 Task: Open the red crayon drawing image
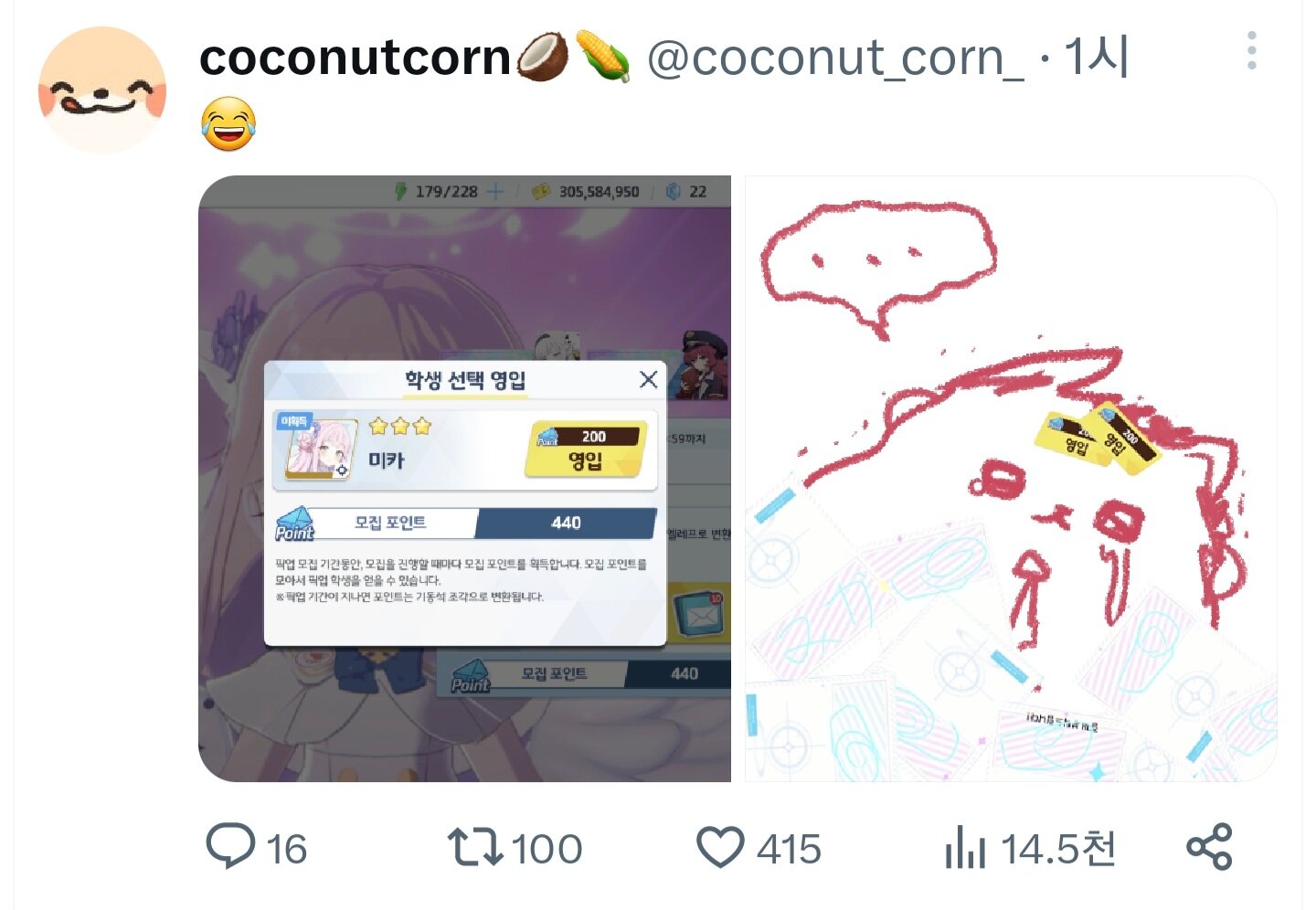pos(1011,479)
